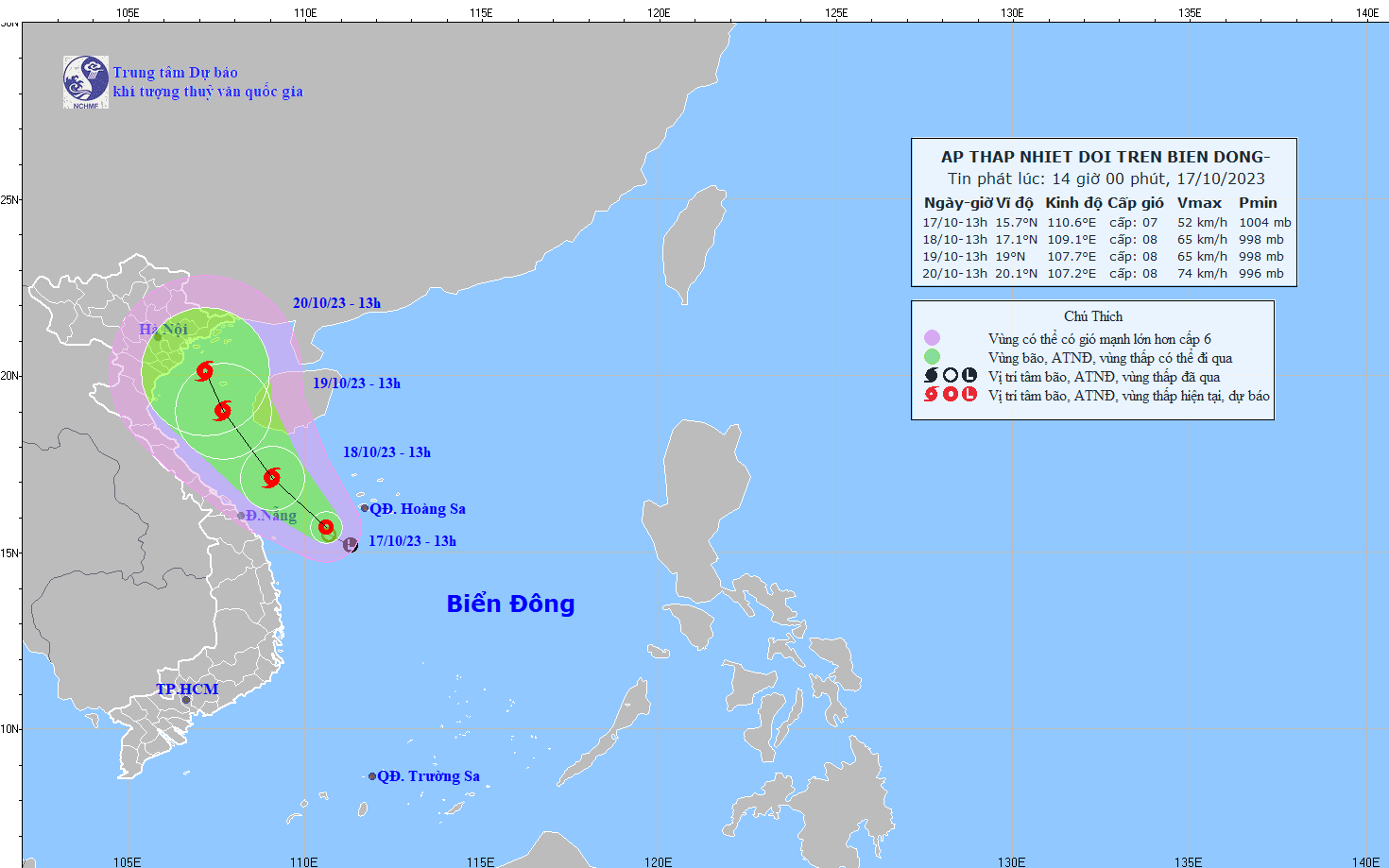Click the 'Kinh độ' column header
1389x868 pixels.
(1073, 202)
